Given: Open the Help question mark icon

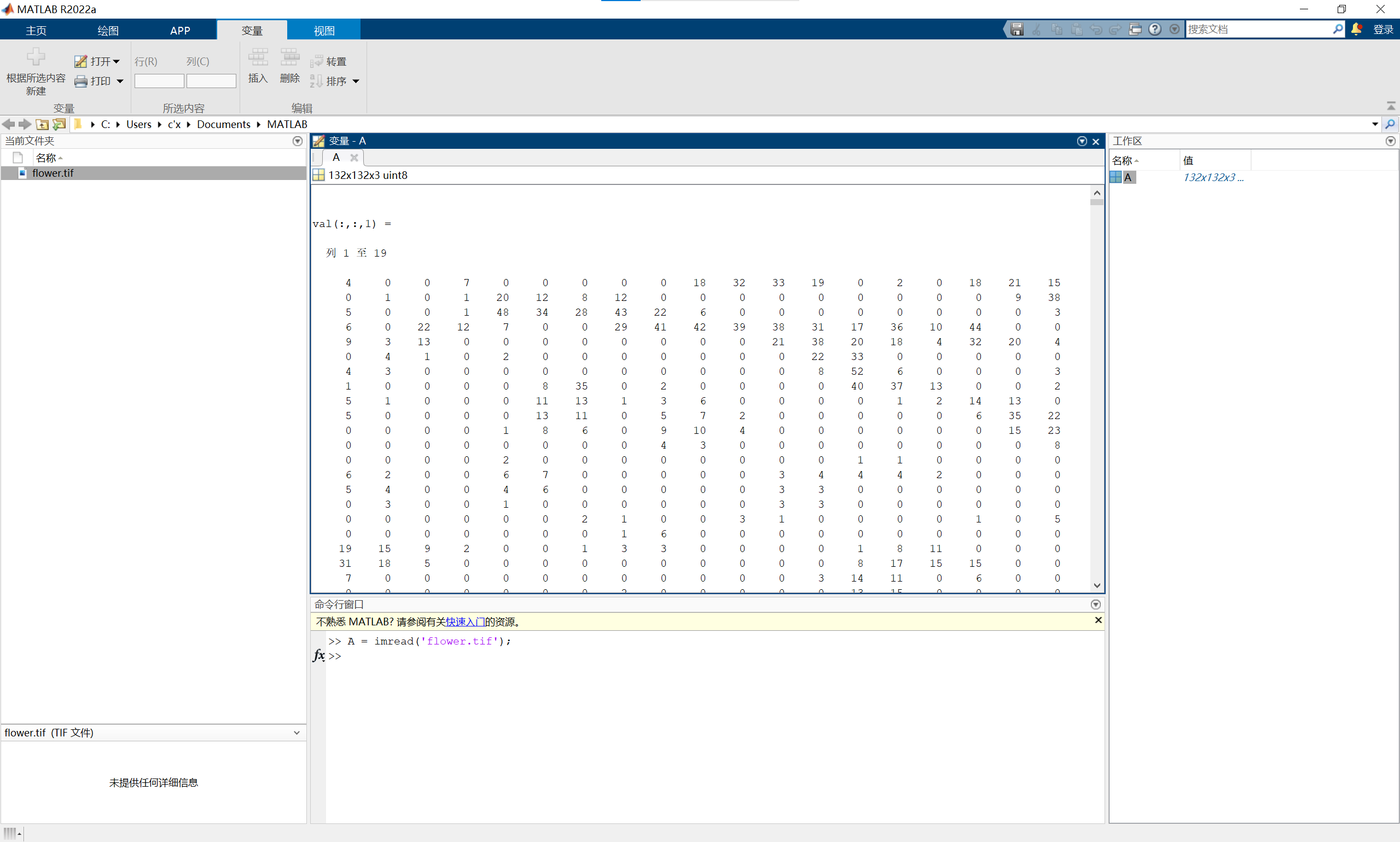Looking at the screenshot, I should point(1155,30).
